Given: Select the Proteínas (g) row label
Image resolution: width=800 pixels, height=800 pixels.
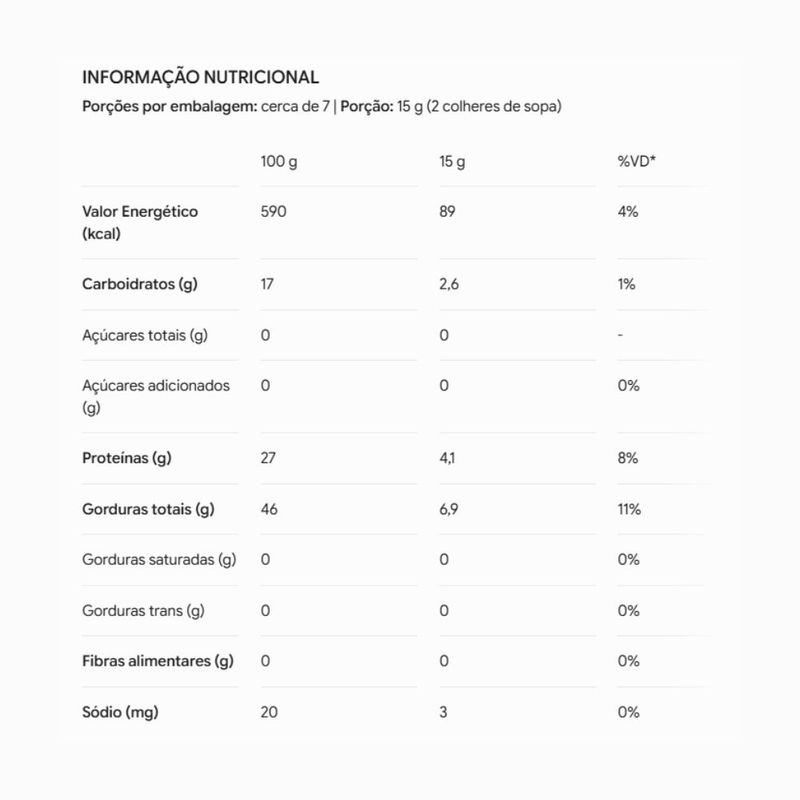Looking at the screenshot, I should click(127, 458).
